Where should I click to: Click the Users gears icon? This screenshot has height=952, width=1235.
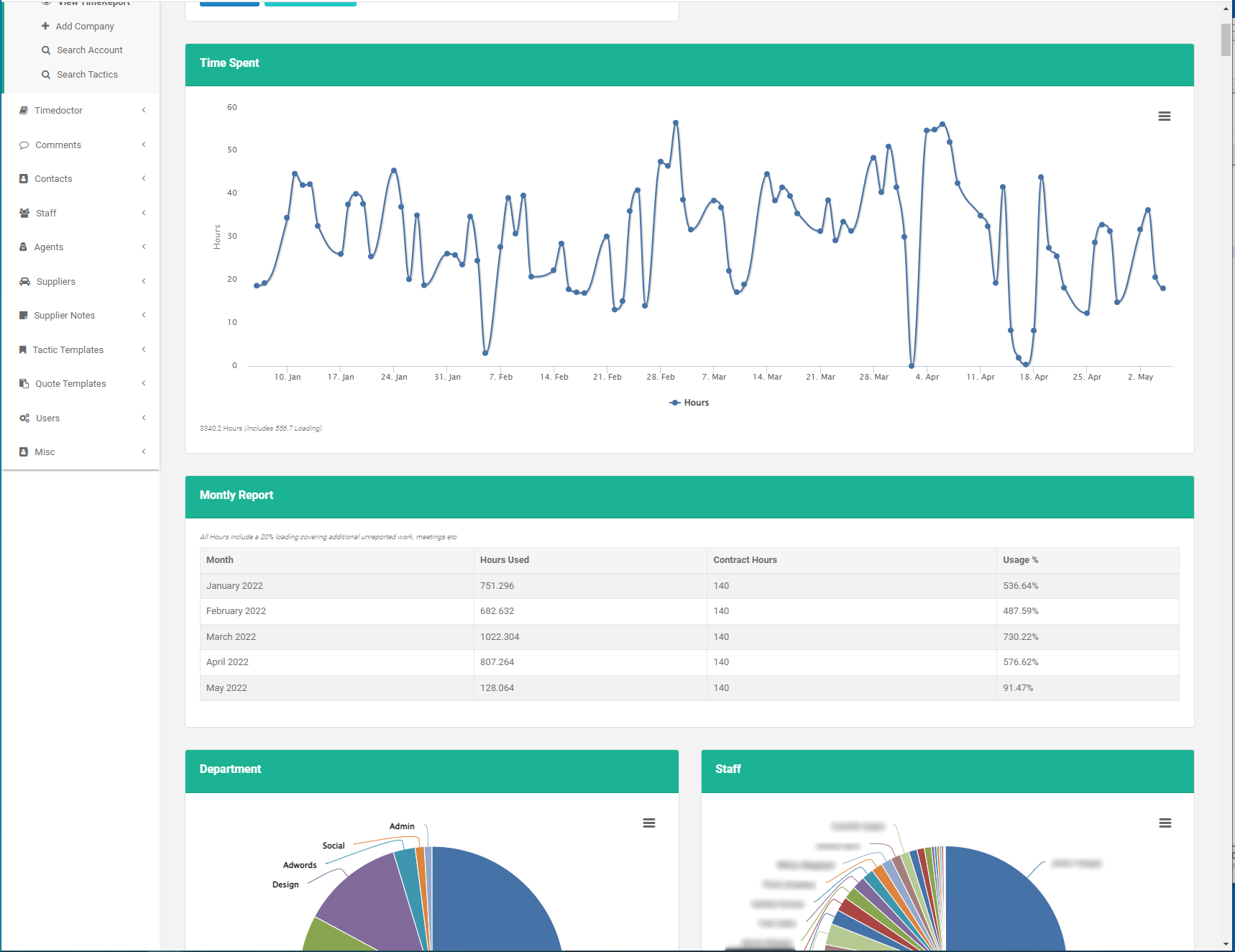point(24,418)
